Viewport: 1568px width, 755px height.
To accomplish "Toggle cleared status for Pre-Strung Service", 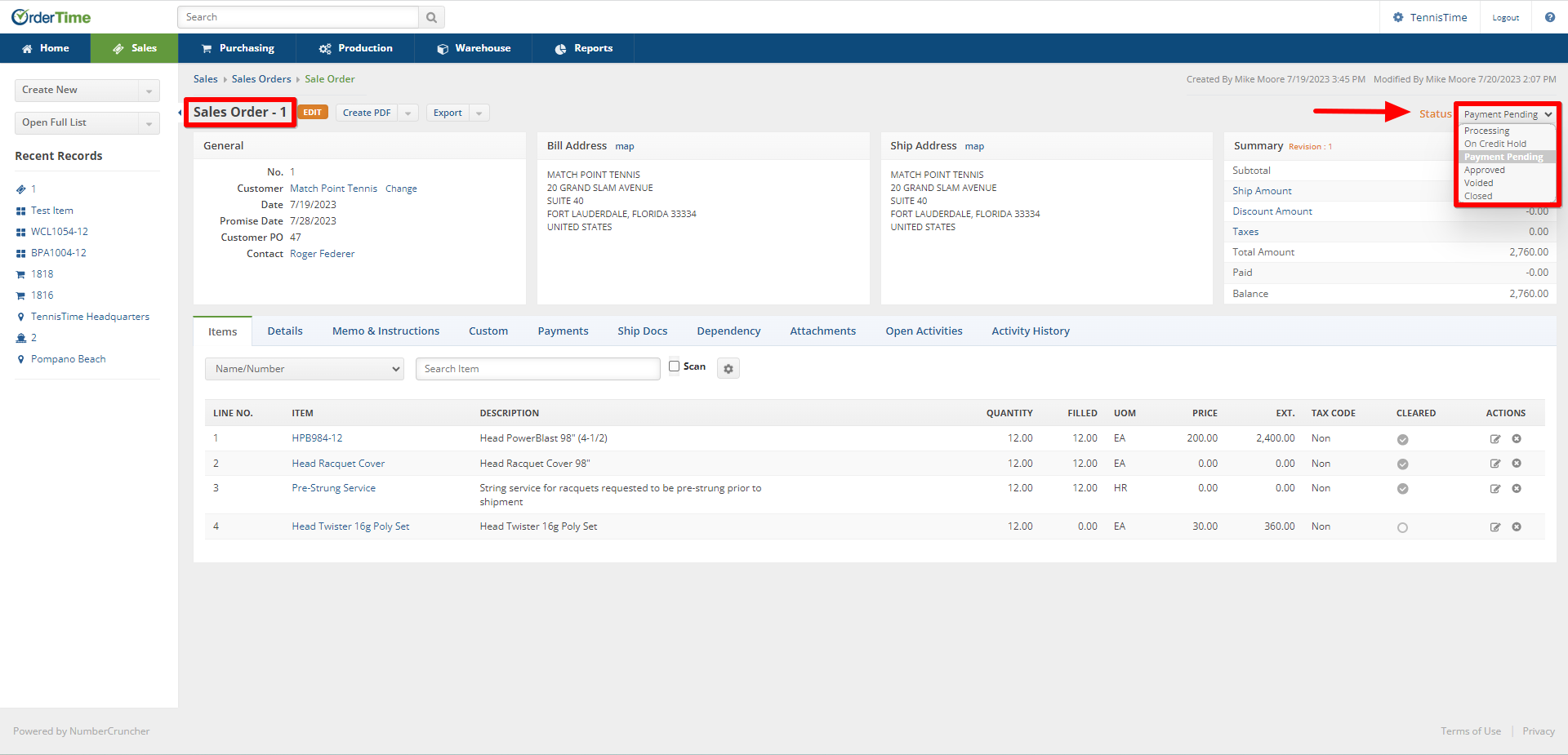I will pos(1402,489).
